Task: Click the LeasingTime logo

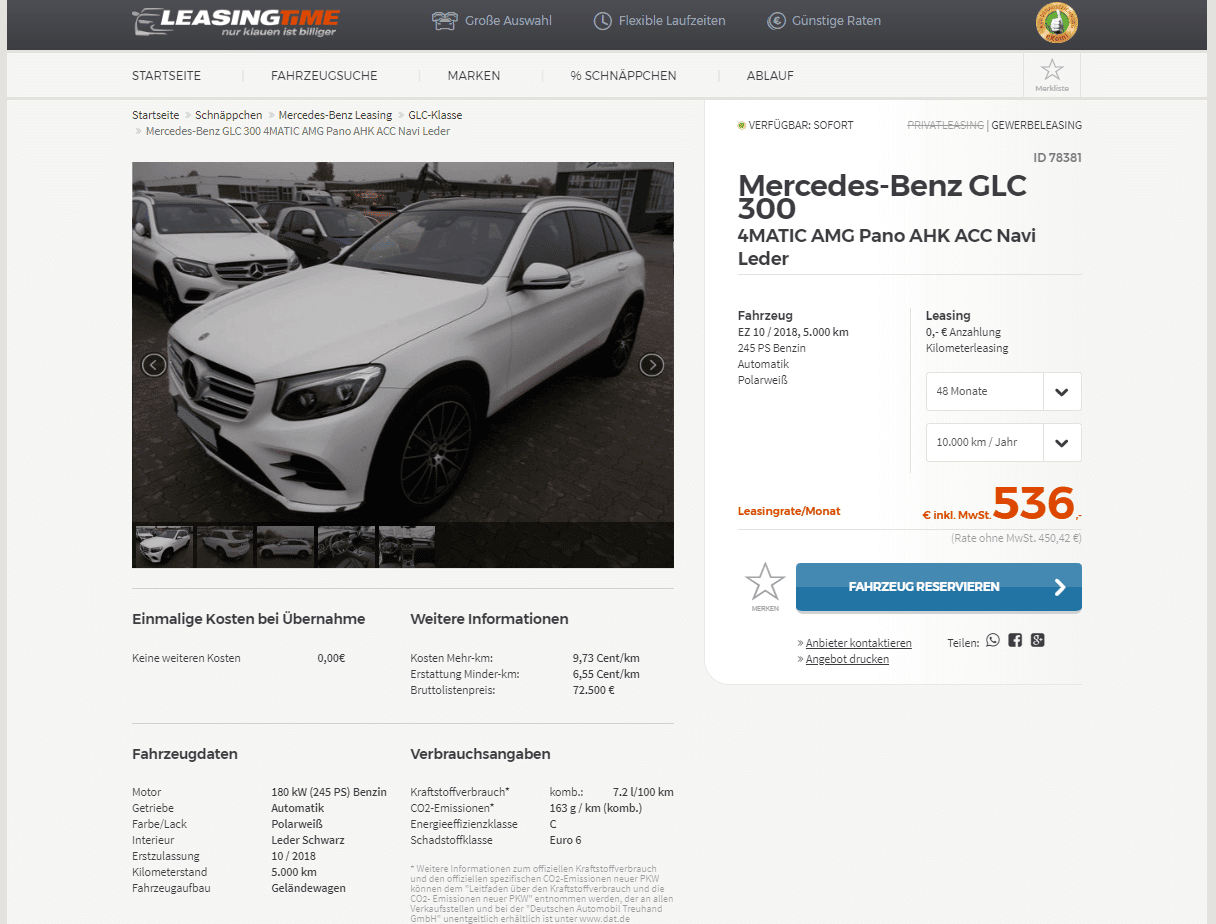Action: (x=236, y=23)
